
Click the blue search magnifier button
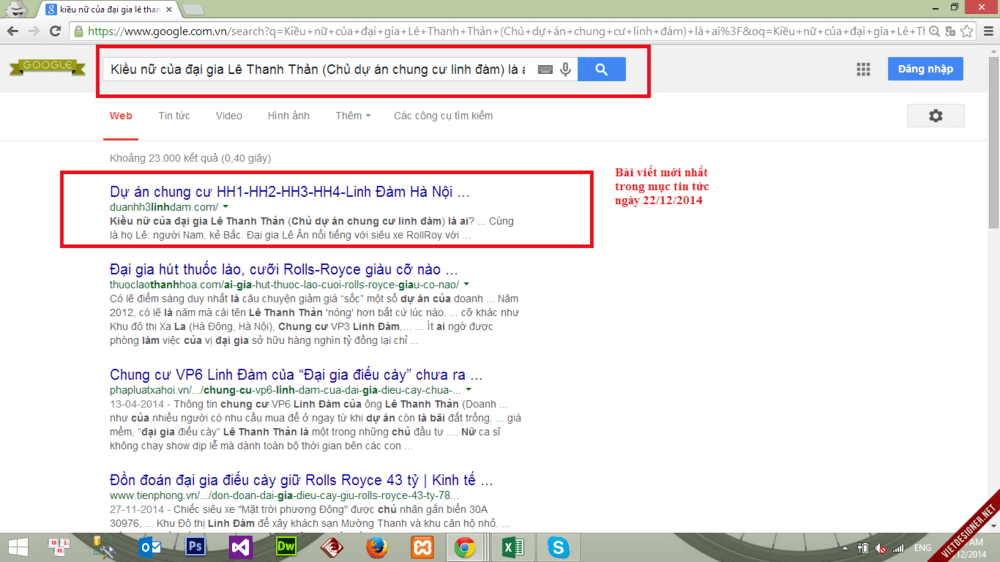pos(601,69)
